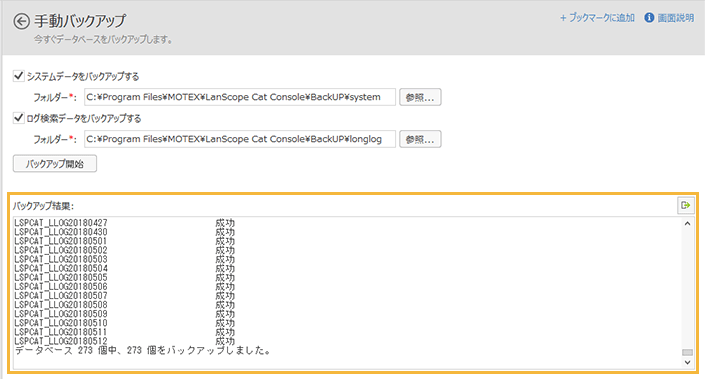Image resolution: width=705 pixels, height=379 pixels.
Task: Click the back arrow icon beside 手動バックアップ
Action: point(21,21)
